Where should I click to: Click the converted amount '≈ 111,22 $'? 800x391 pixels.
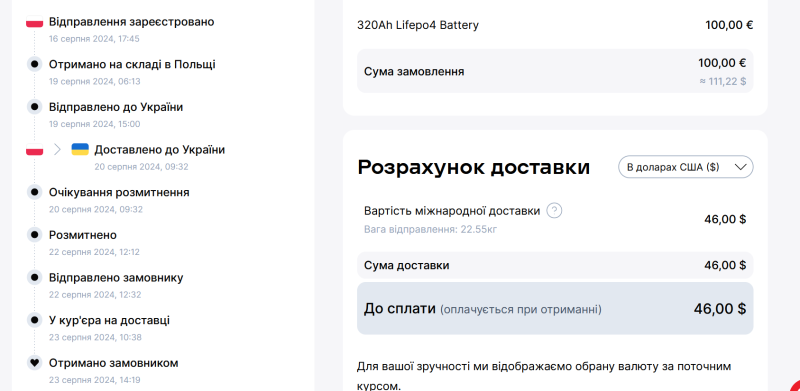pyautogui.click(x=722, y=81)
